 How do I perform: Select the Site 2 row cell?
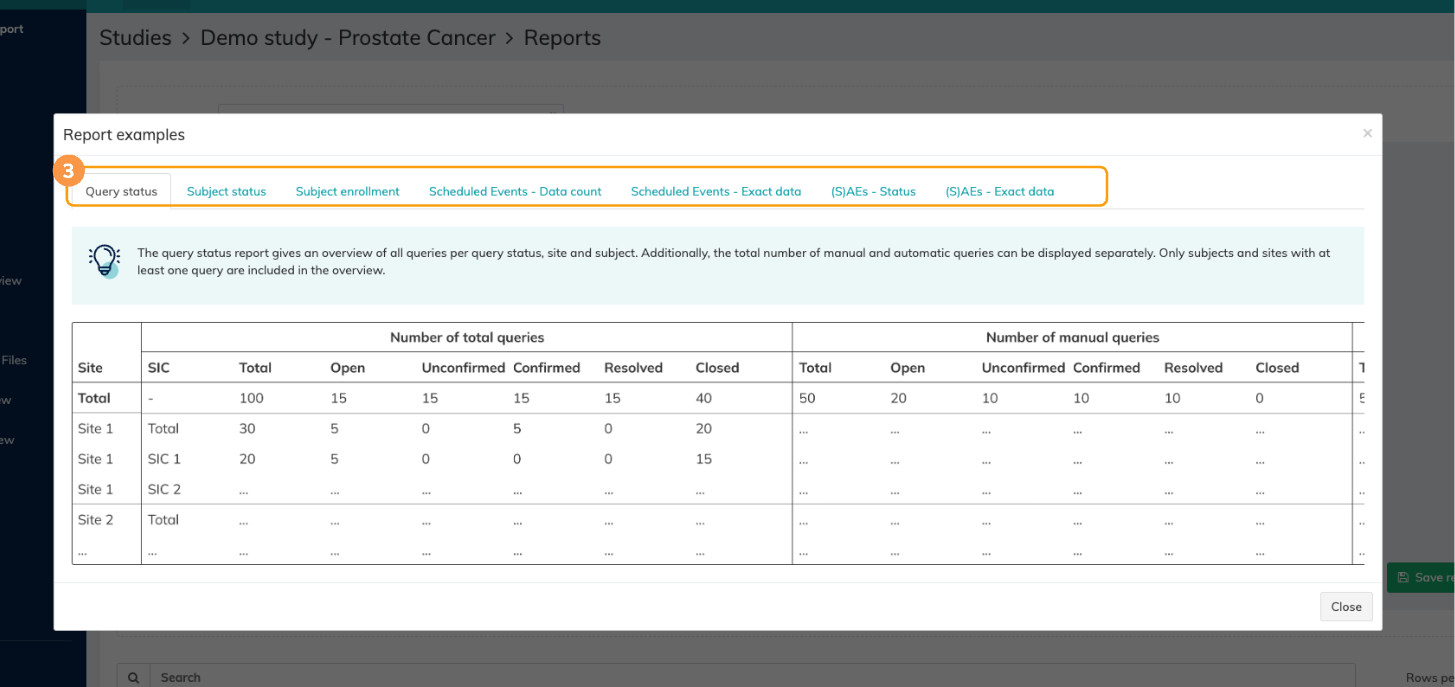tap(96, 520)
